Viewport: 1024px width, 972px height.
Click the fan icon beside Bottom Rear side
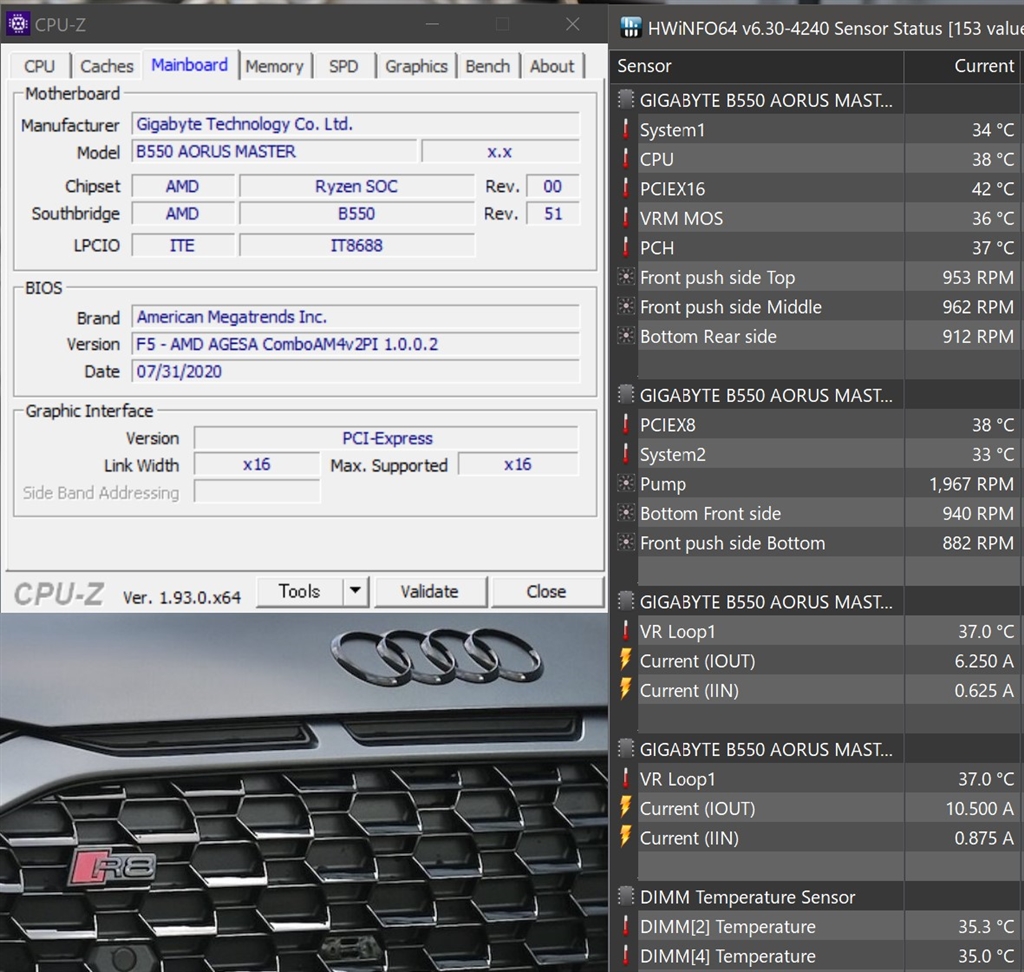626,336
